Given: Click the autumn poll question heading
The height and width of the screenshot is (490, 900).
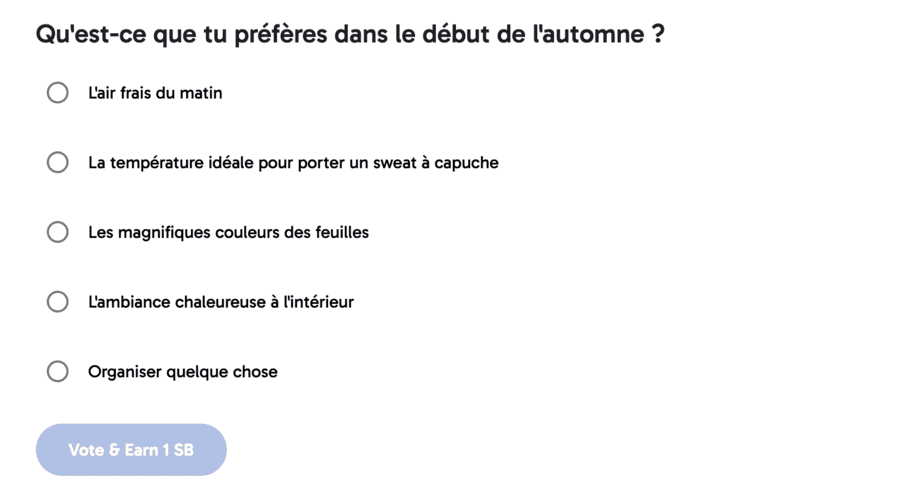Looking at the screenshot, I should 350,34.
